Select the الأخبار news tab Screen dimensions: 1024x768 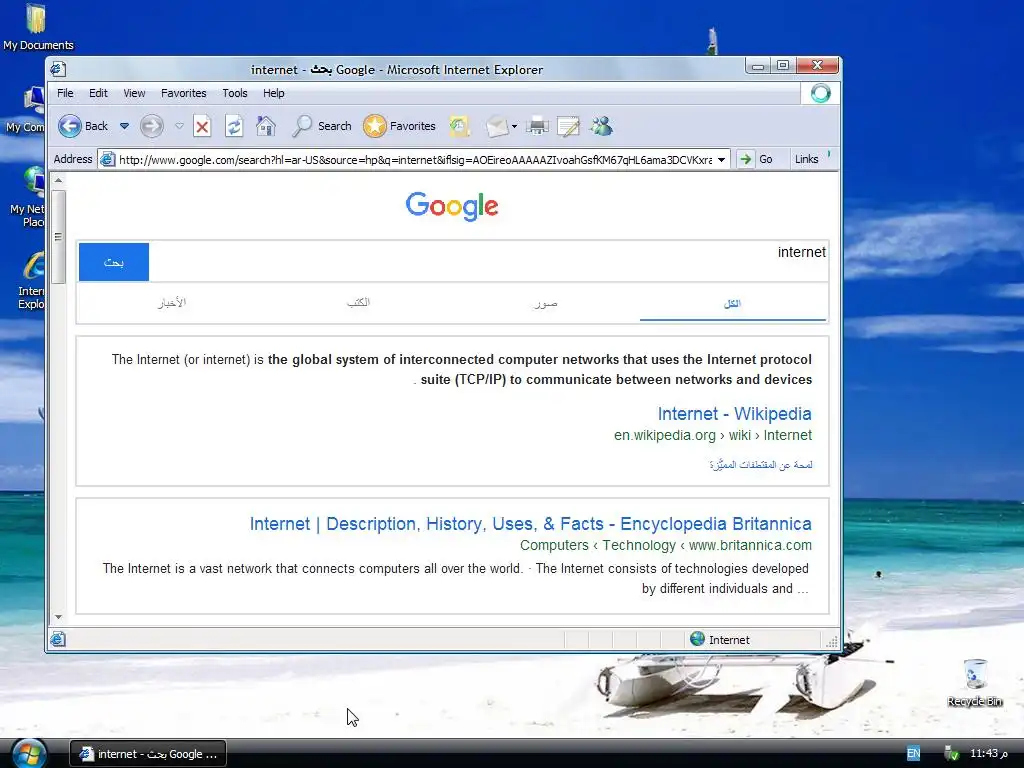pos(172,303)
